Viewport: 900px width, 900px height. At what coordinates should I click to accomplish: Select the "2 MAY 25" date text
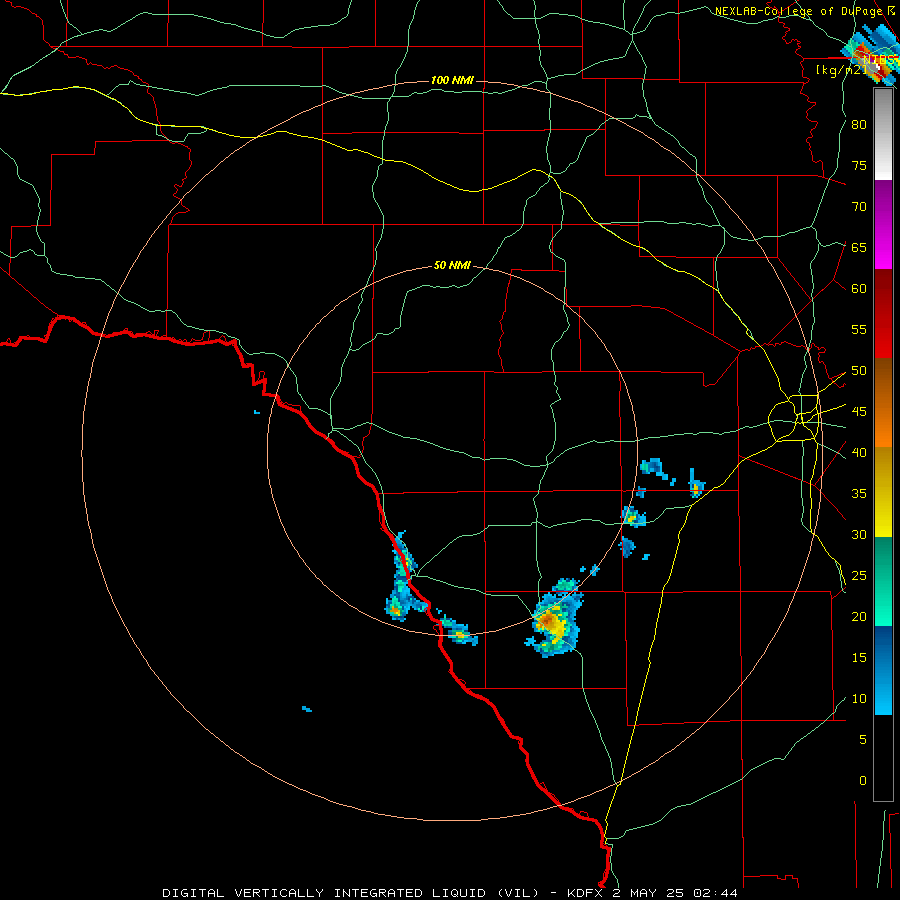click(650, 893)
